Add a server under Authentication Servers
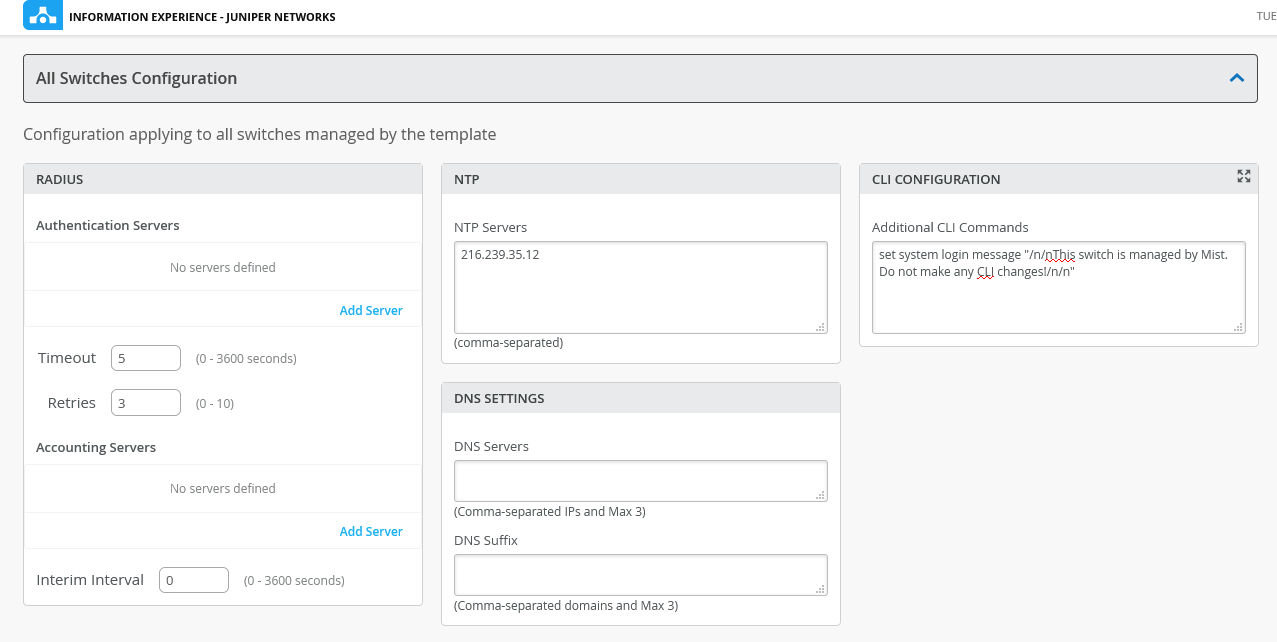Image resolution: width=1277 pixels, height=642 pixels. pyautogui.click(x=371, y=311)
